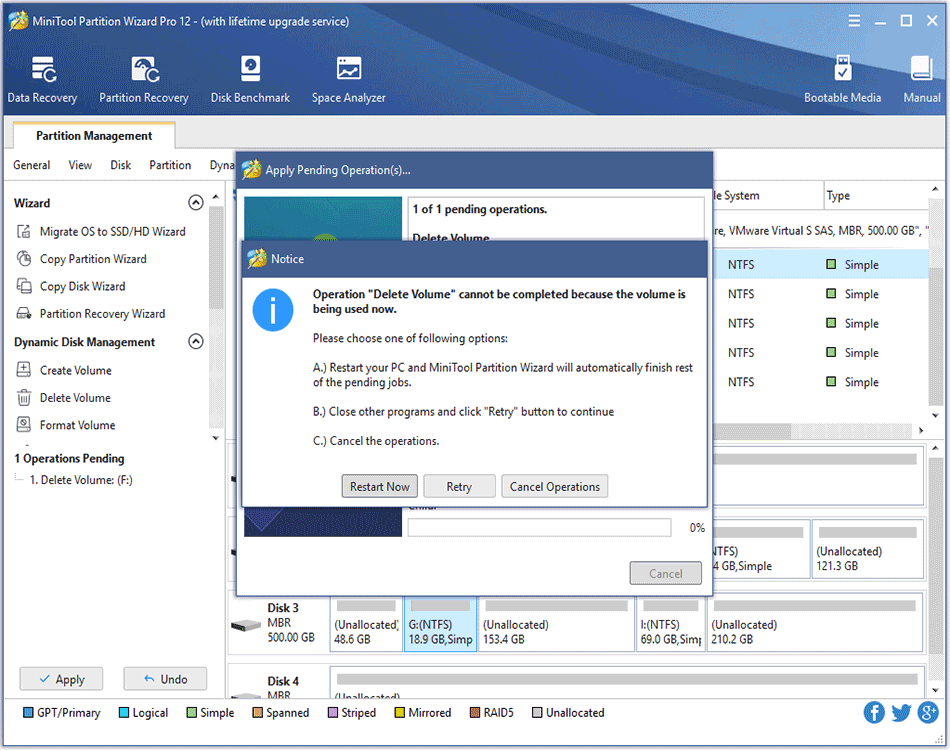Click partition list scroll-right arrow
Screen dimensions: 950x750
coord(921,430)
